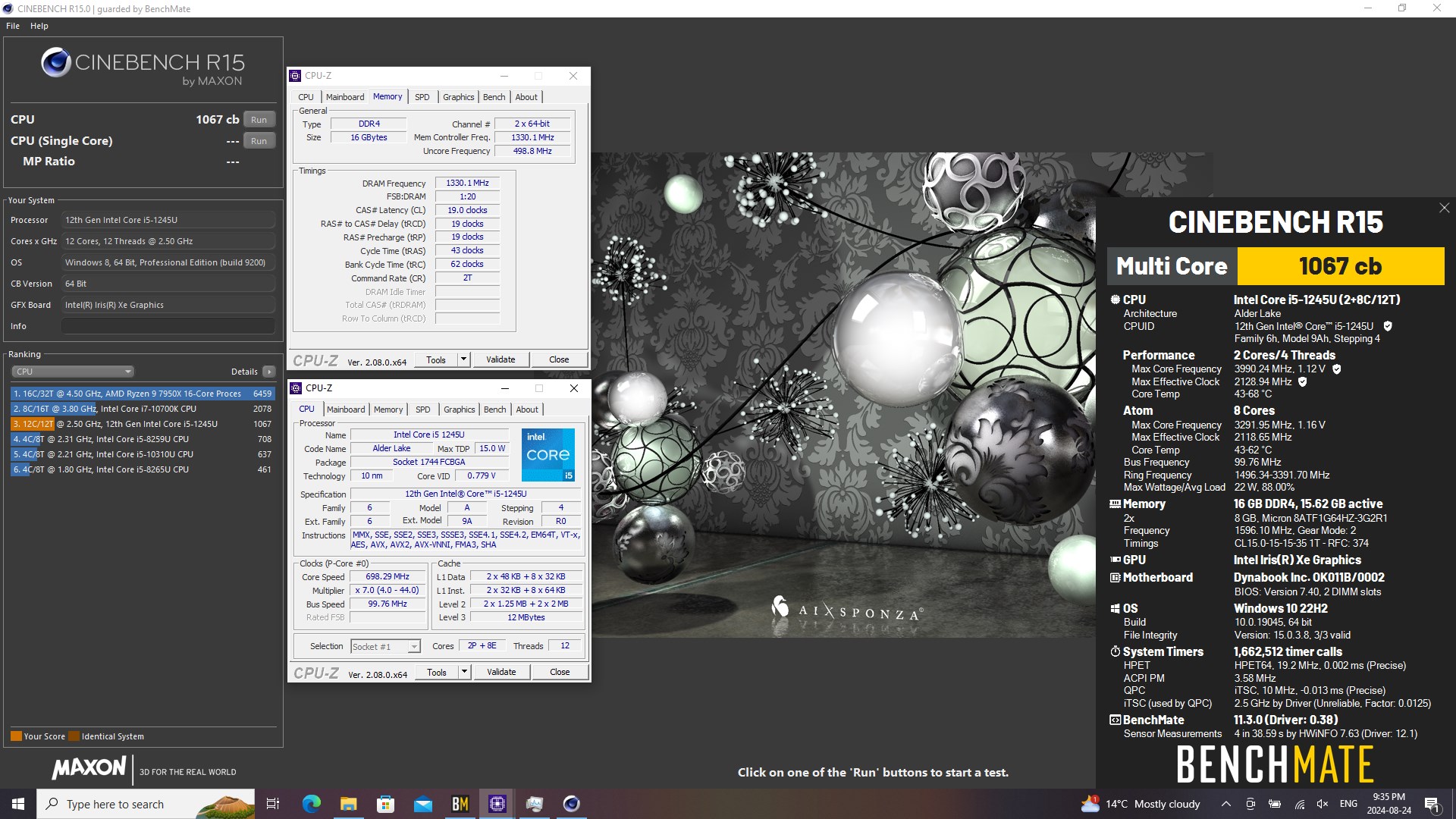Open Meet Now tray icon
The width and height of the screenshot is (1456, 819).
point(1250,804)
